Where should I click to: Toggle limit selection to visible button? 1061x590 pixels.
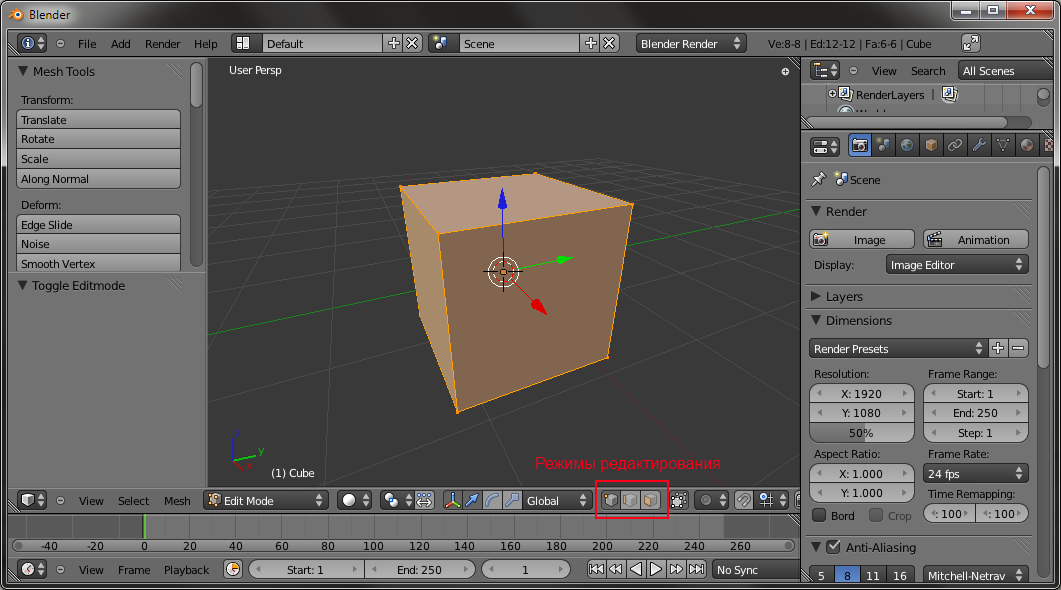click(x=679, y=500)
